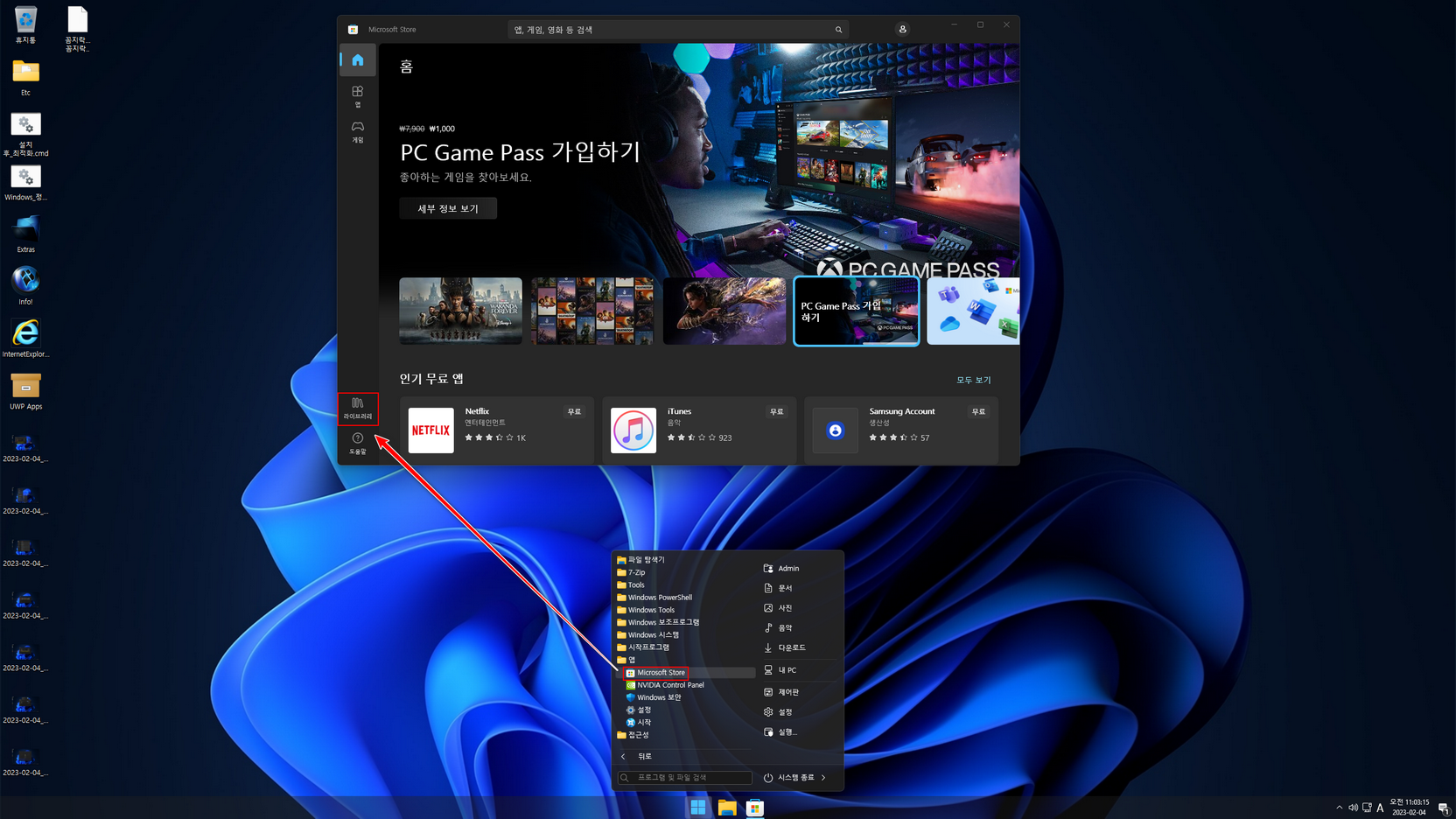Open the Library (라이브러리) icon in Store
Image resolution: width=1456 pixels, height=819 pixels.
tap(358, 409)
